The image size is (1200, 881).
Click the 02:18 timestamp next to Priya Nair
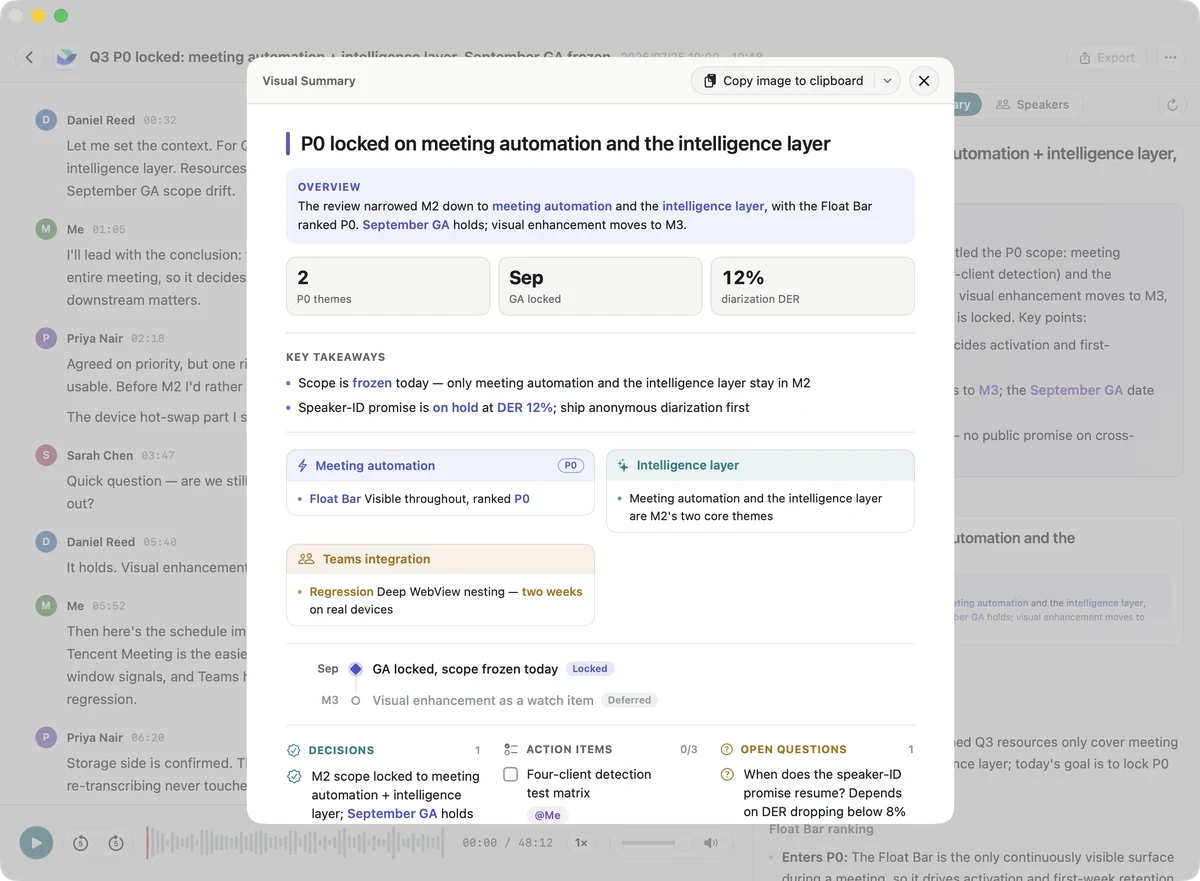click(x=147, y=339)
